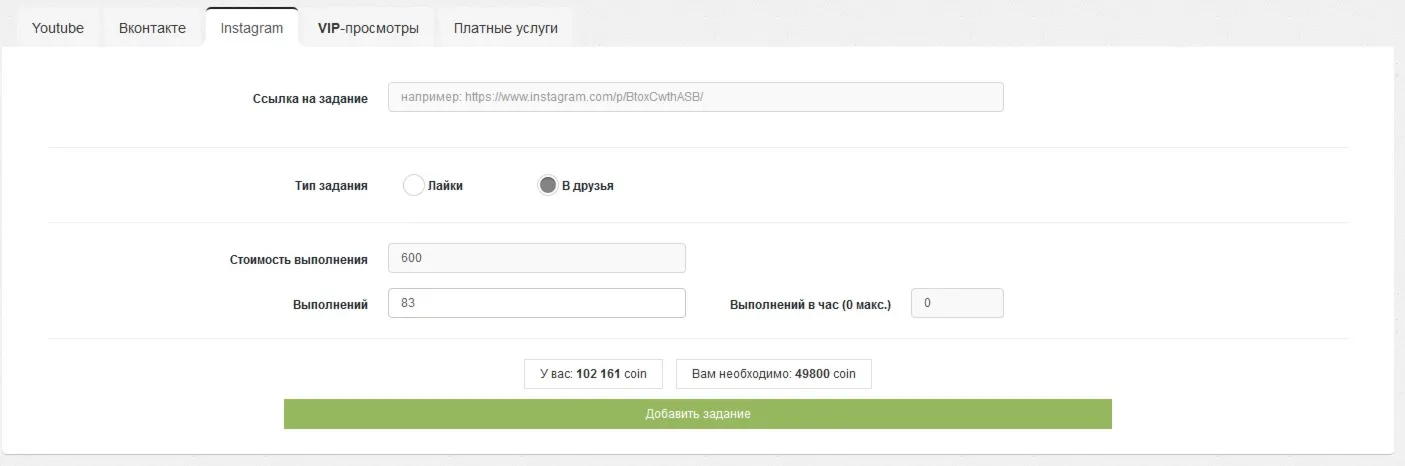Focus the Ссылка на задание link field
Viewport: 1405px width, 466px height.
pos(695,97)
